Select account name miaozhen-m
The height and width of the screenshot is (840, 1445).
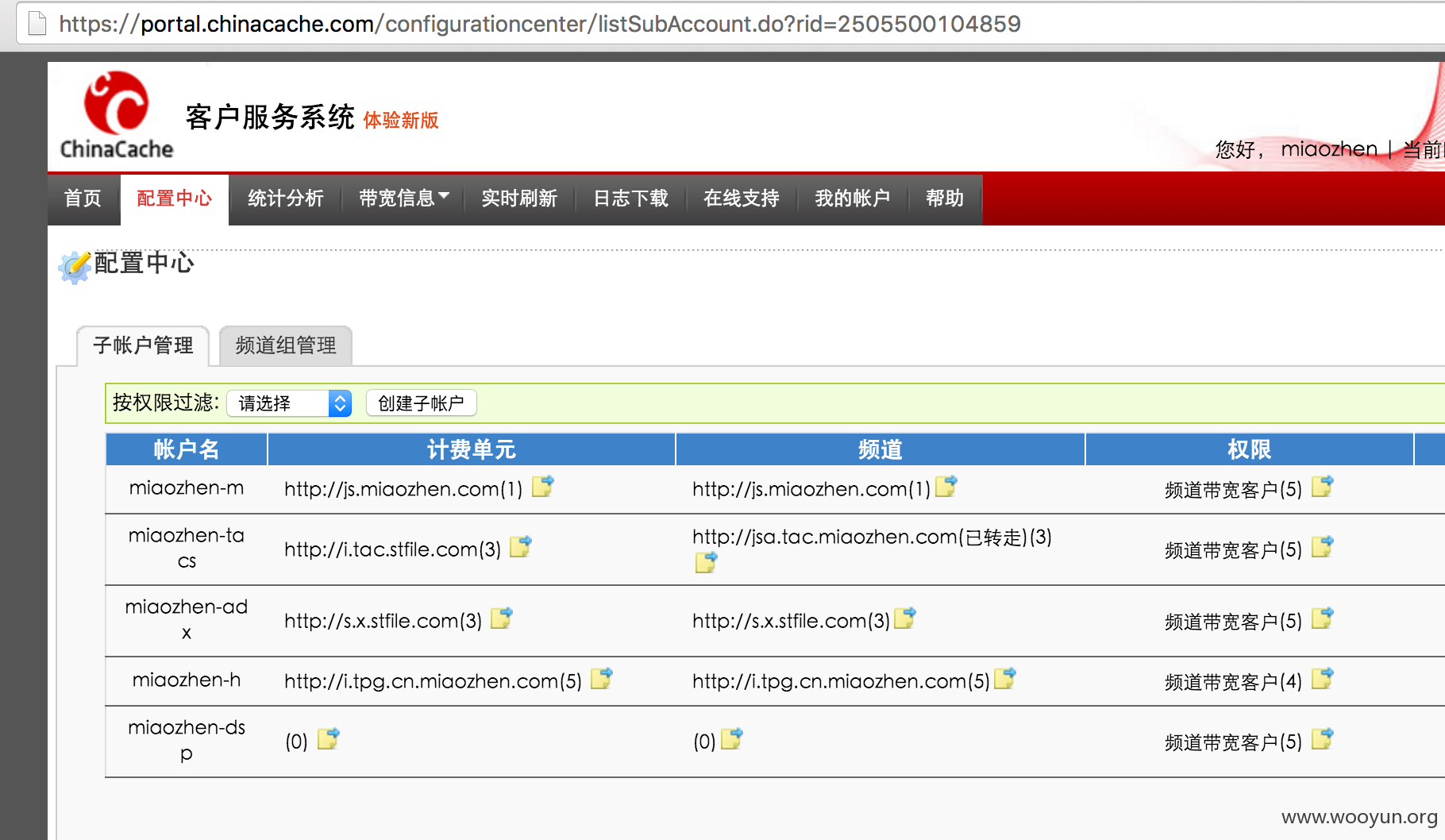pos(187,487)
